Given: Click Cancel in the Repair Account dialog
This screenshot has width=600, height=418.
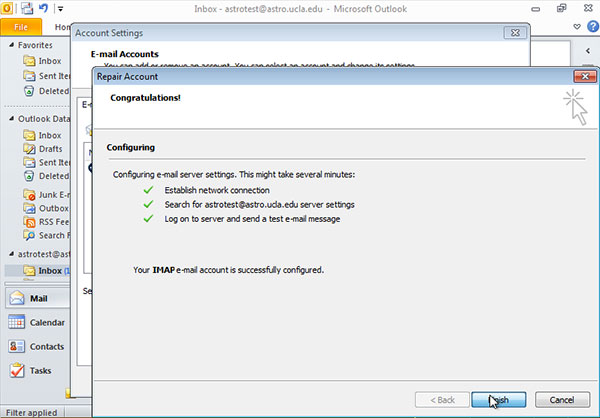Looking at the screenshot, I should point(562,400).
